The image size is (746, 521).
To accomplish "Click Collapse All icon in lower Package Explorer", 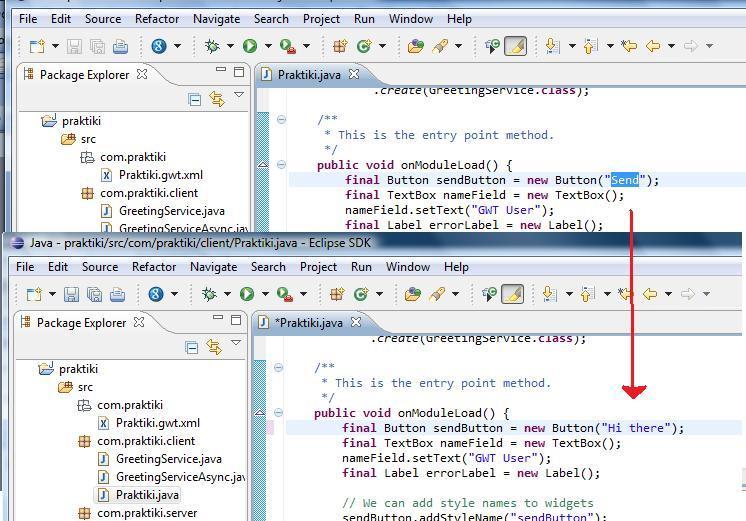I will (x=191, y=348).
